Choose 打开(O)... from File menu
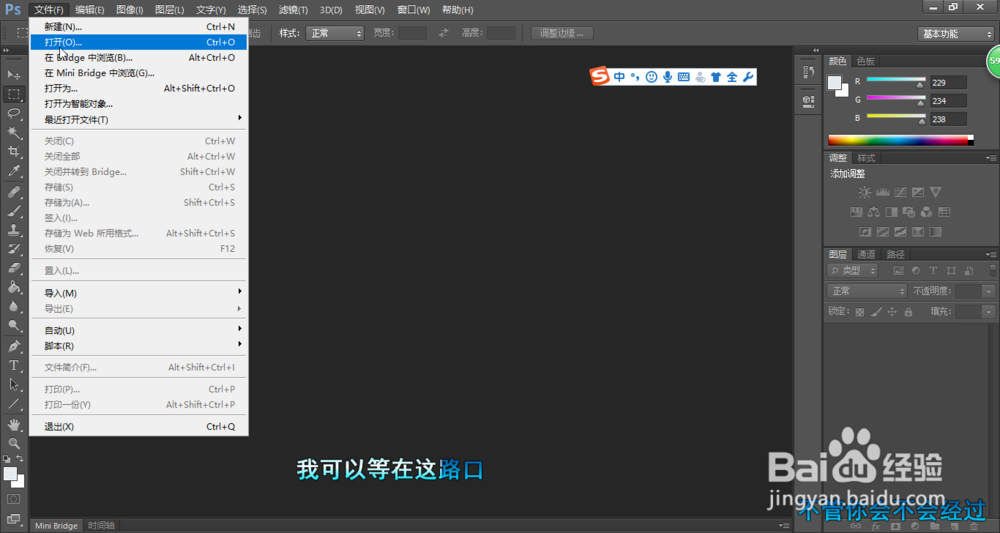 138,42
